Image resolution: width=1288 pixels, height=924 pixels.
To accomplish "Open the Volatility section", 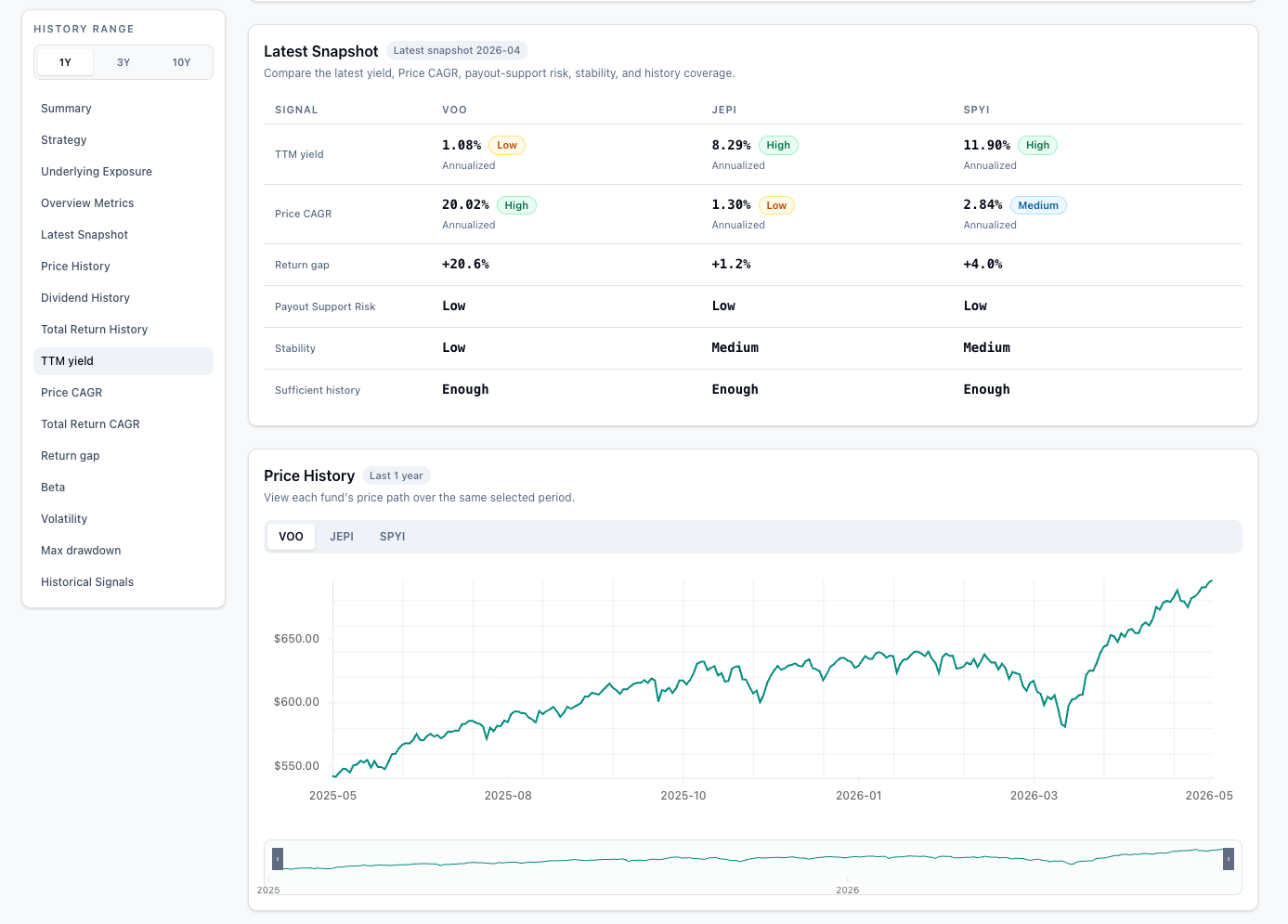I will point(124,519).
